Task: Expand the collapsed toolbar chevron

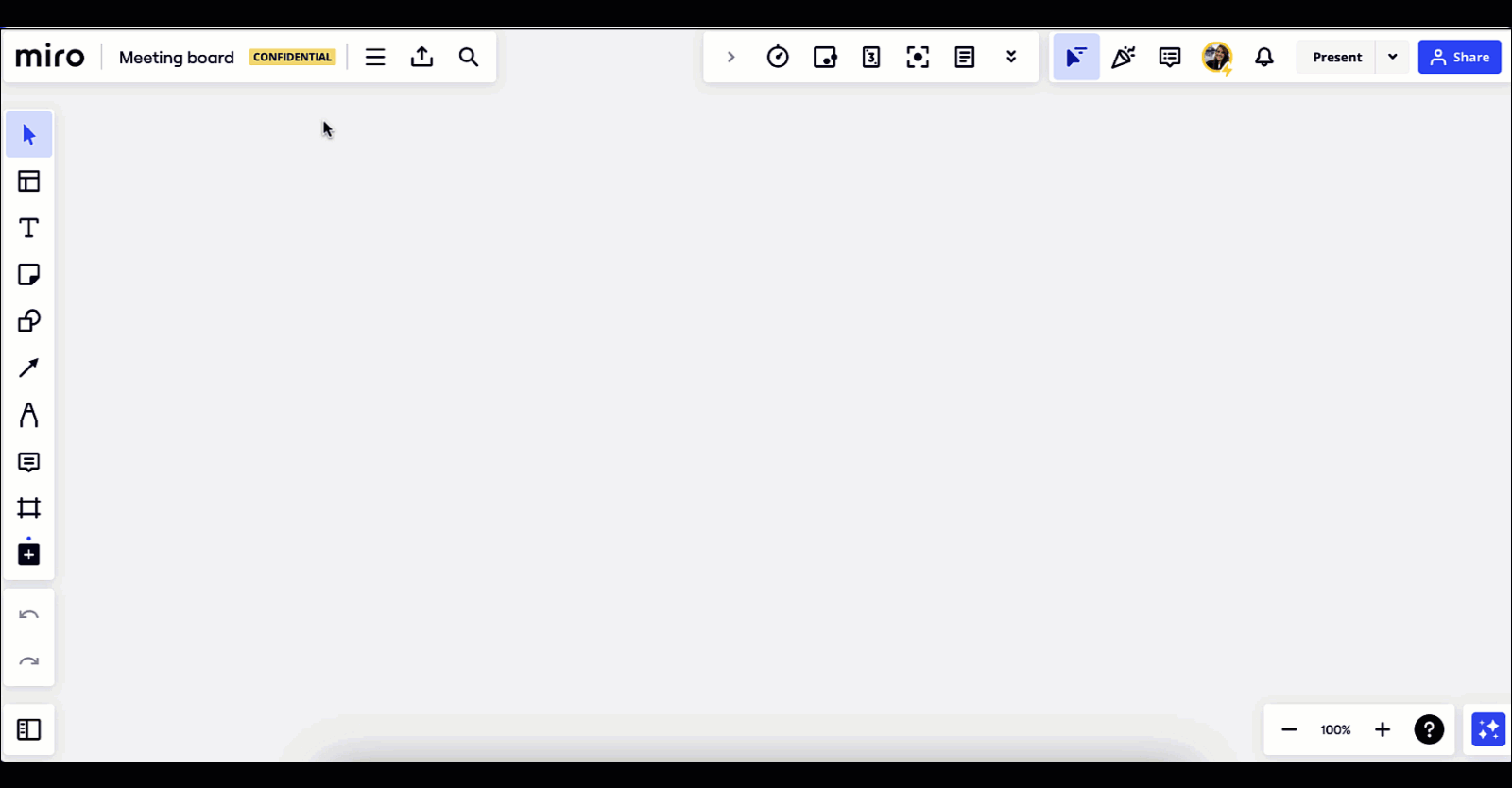Action: tap(730, 57)
